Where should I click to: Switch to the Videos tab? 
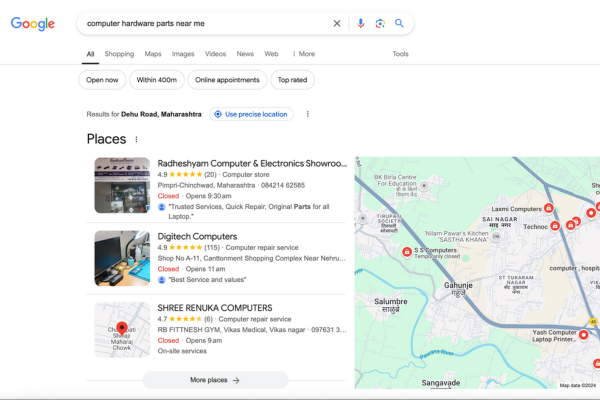click(x=215, y=54)
